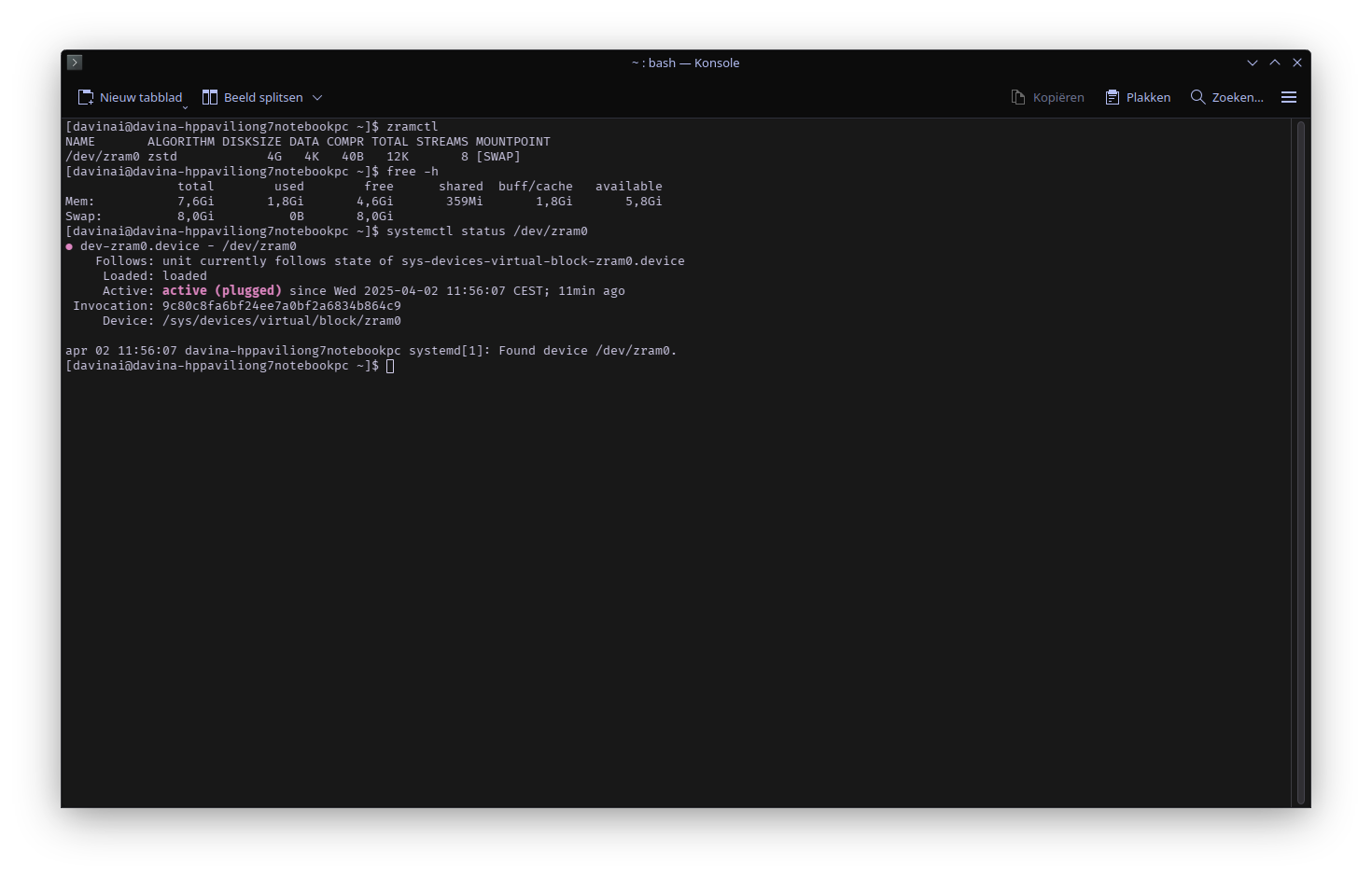The image size is (1372, 880).
Task: Select the Zoeken... text label
Action: coord(1238,97)
